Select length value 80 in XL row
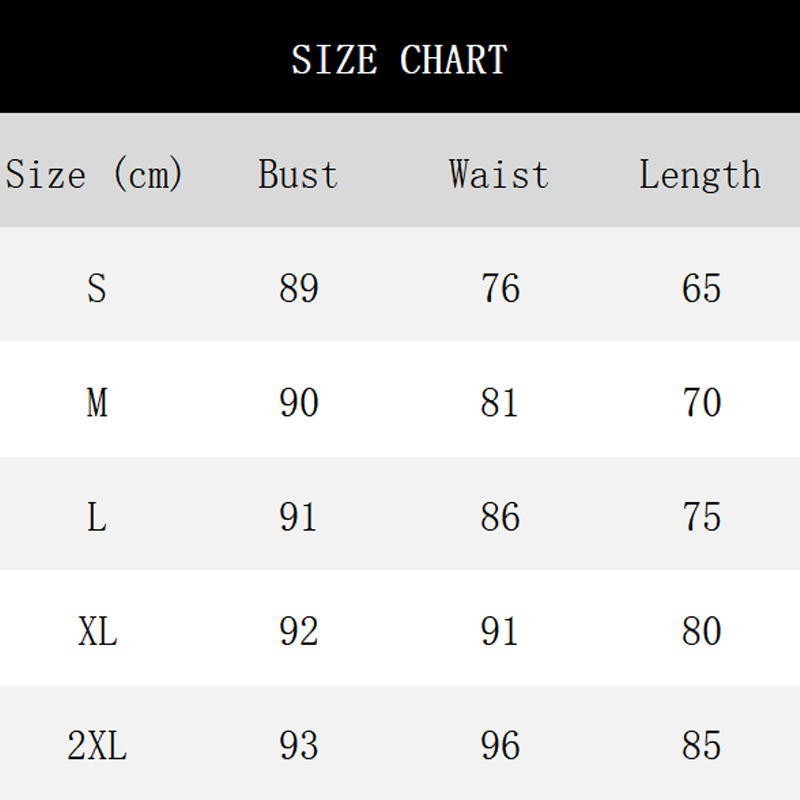 pos(701,632)
